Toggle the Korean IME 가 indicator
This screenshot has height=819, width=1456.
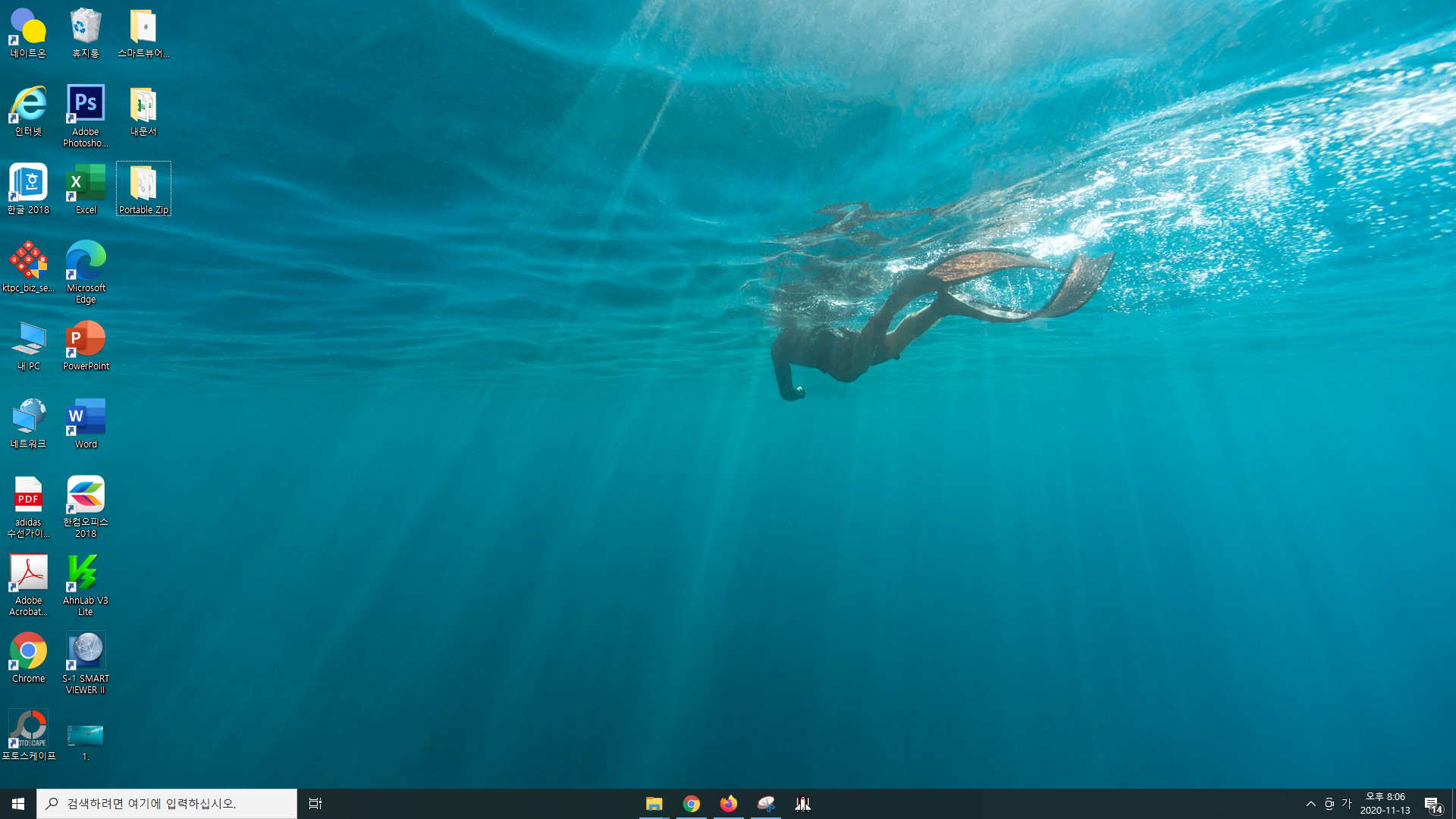point(1347,804)
